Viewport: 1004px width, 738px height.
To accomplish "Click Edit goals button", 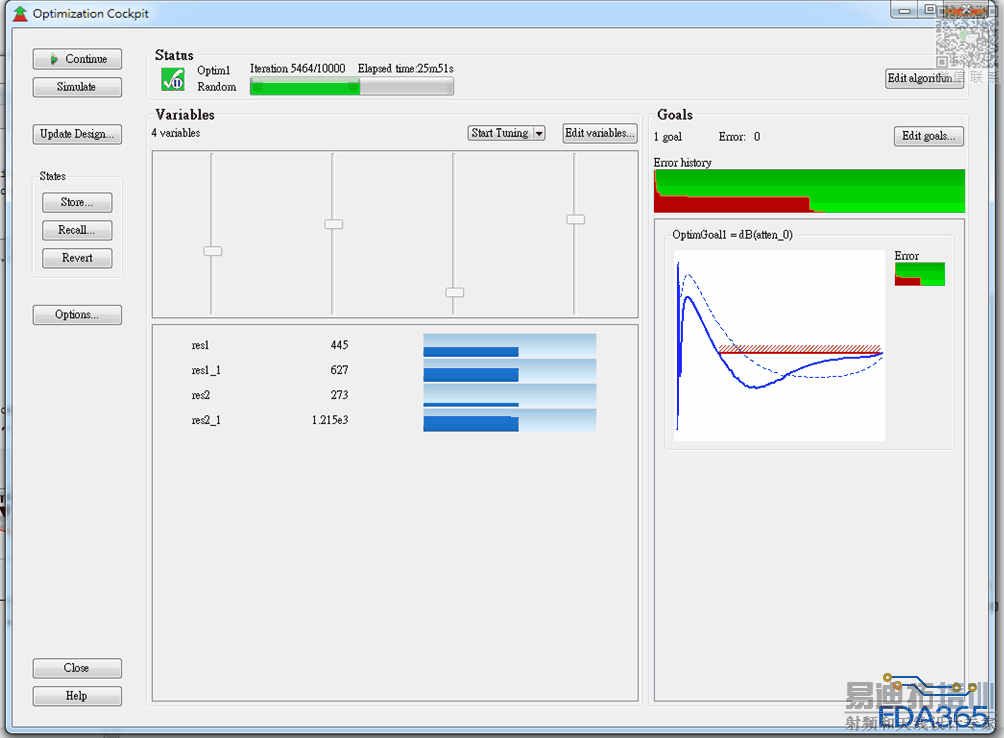I will click(x=928, y=136).
